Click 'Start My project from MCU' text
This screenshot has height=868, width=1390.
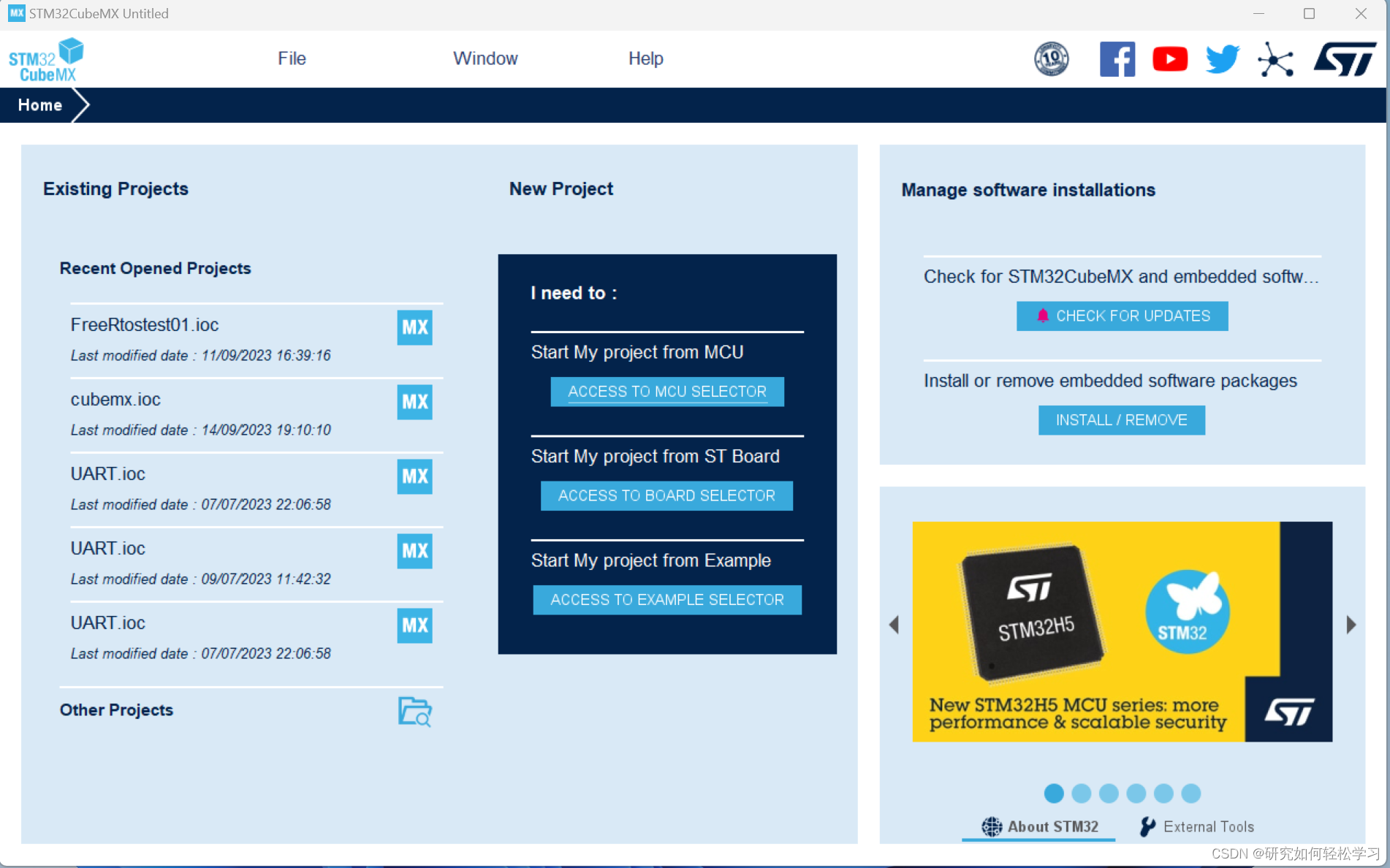637,352
